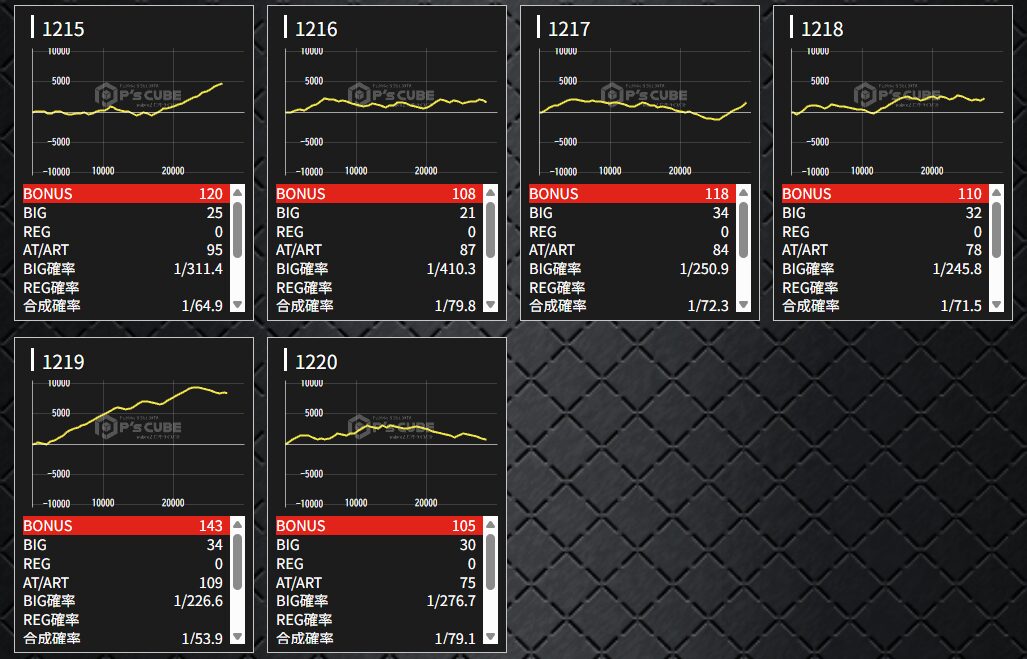Viewport: 1027px width, 659px height.
Task: Click 合成確率 value 1/64.9
Action: click(202, 306)
